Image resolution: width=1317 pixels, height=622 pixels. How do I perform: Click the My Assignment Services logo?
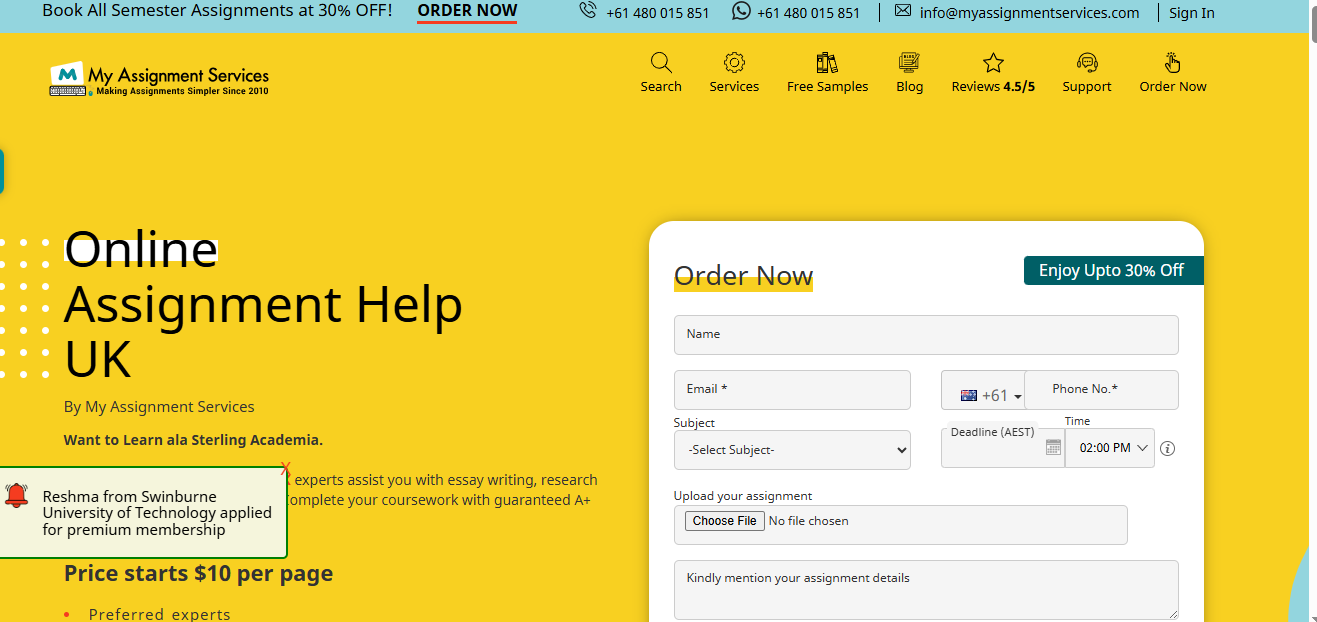[160, 79]
